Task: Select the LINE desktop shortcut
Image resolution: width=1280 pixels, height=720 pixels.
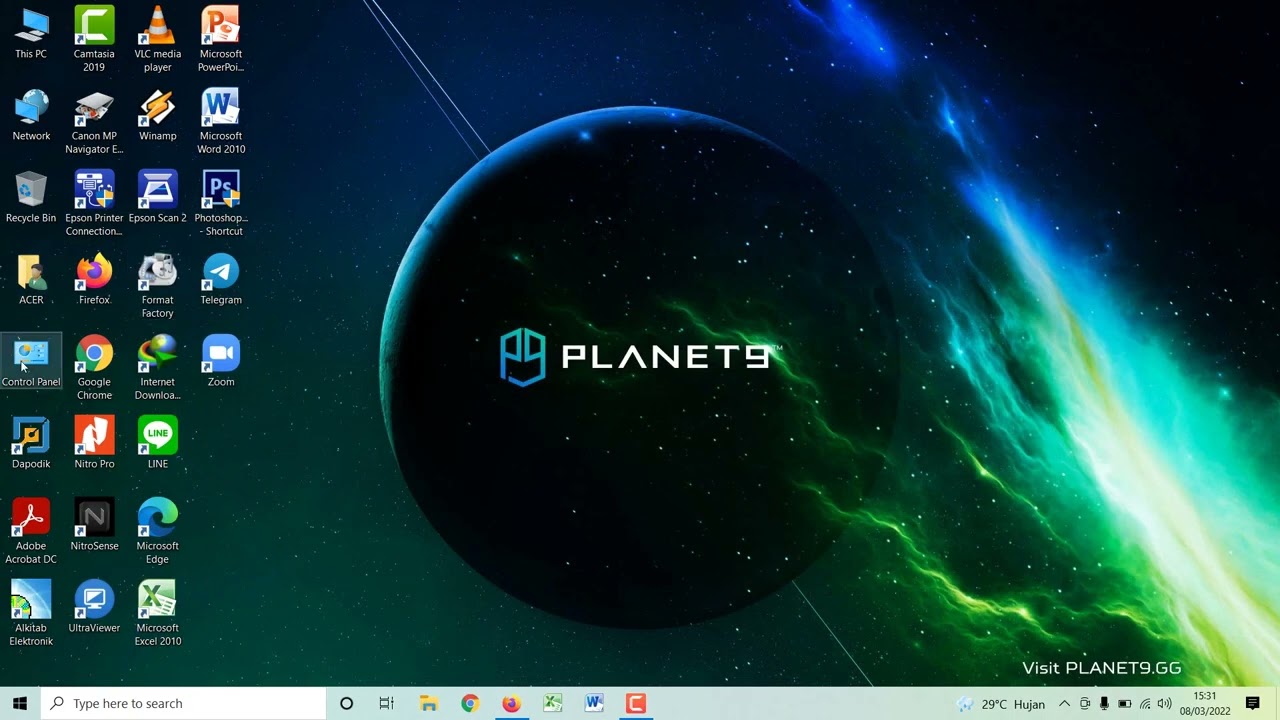Action: click(x=157, y=443)
